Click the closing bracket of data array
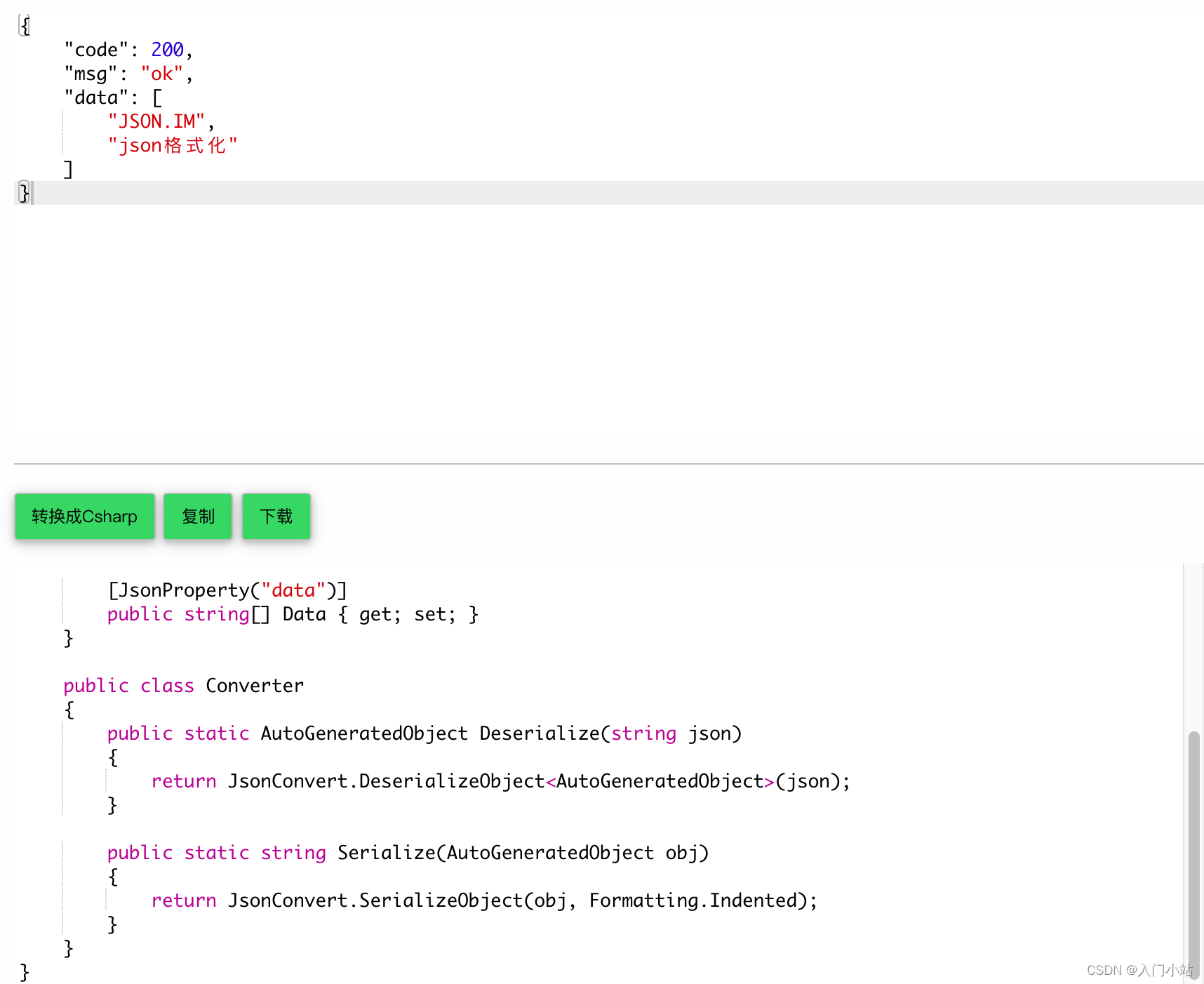Screen dimensions: 1204x984 [x=68, y=169]
